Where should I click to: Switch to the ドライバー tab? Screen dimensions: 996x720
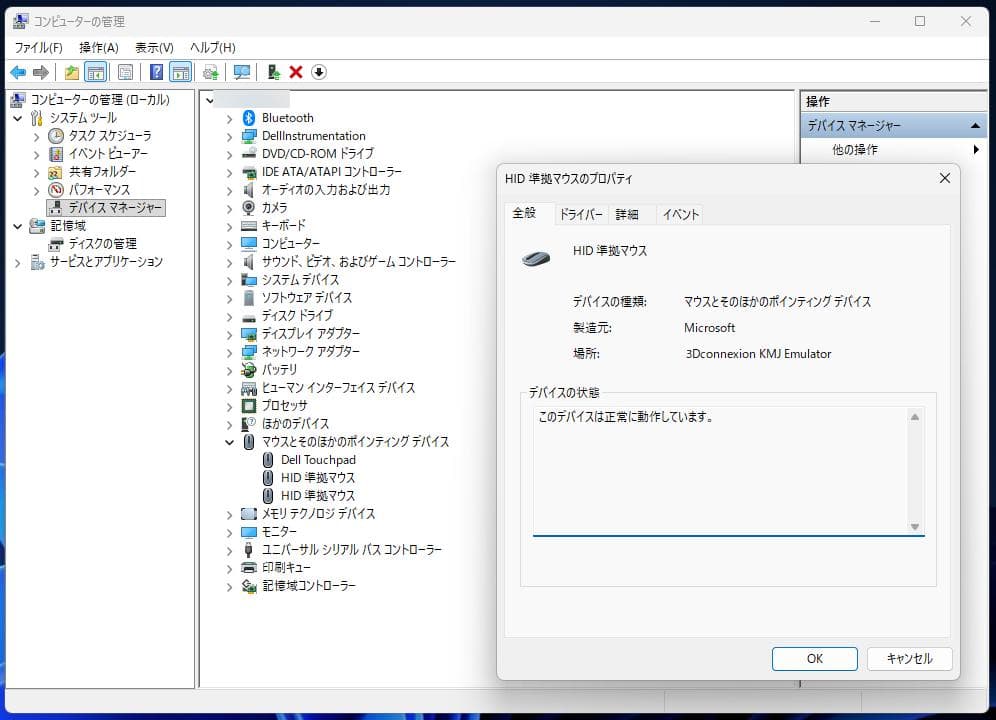point(581,214)
